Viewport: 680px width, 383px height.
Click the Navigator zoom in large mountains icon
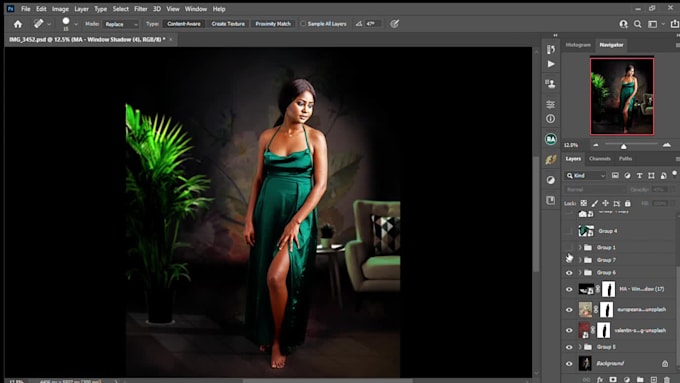click(667, 145)
